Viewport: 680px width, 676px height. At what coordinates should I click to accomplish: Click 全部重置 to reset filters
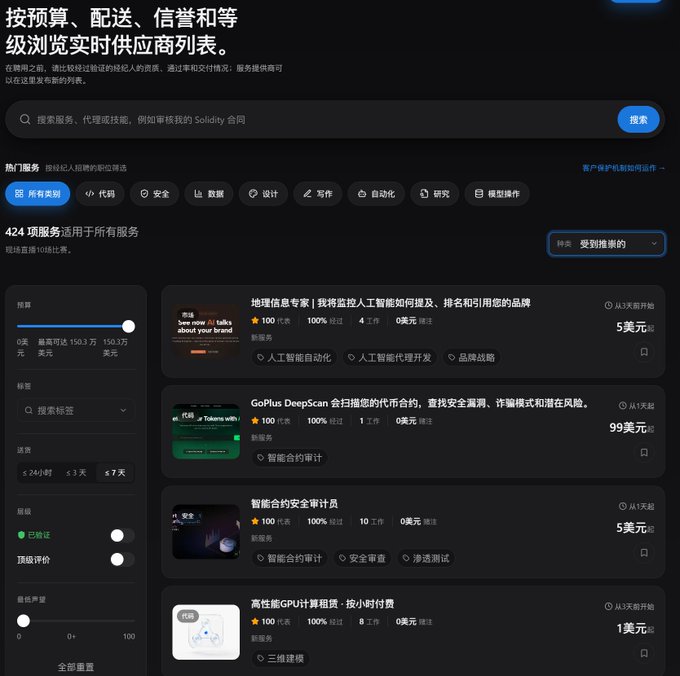point(76,667)
